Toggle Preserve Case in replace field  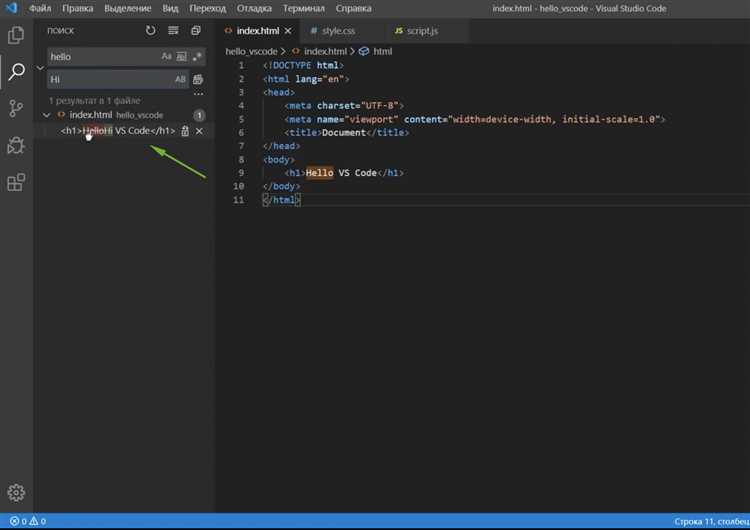(180, 79)
